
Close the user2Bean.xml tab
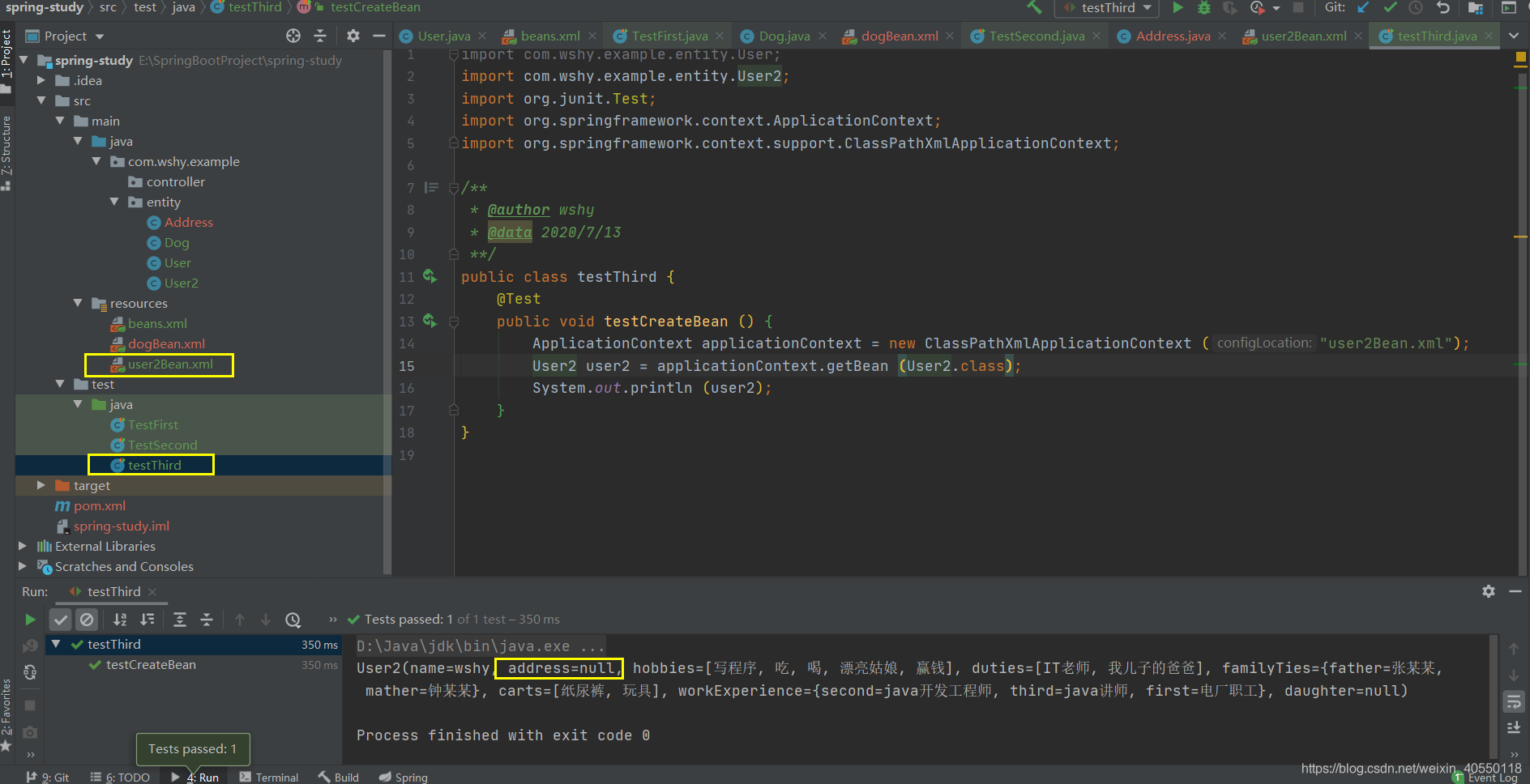pyautogui.click(x=1358, y=36)
